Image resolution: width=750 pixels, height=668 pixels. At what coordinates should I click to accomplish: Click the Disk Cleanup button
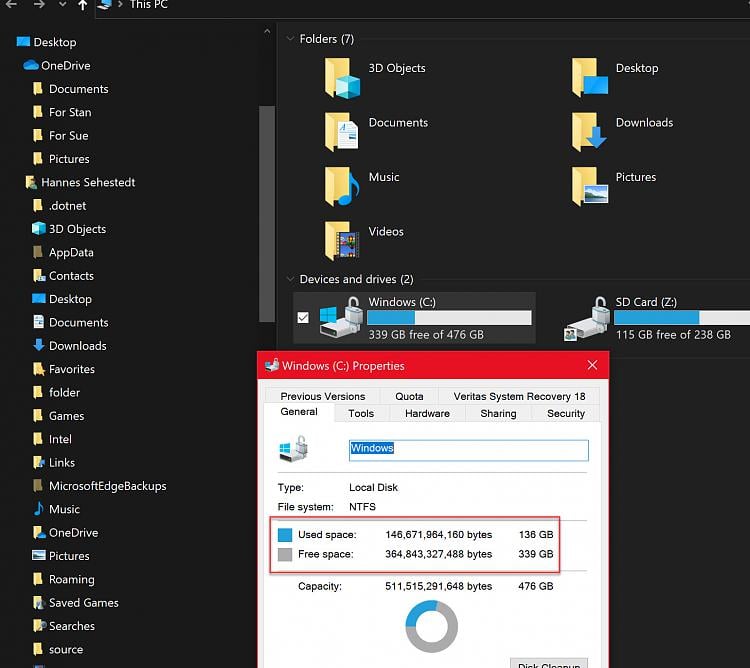coord(549,664)
